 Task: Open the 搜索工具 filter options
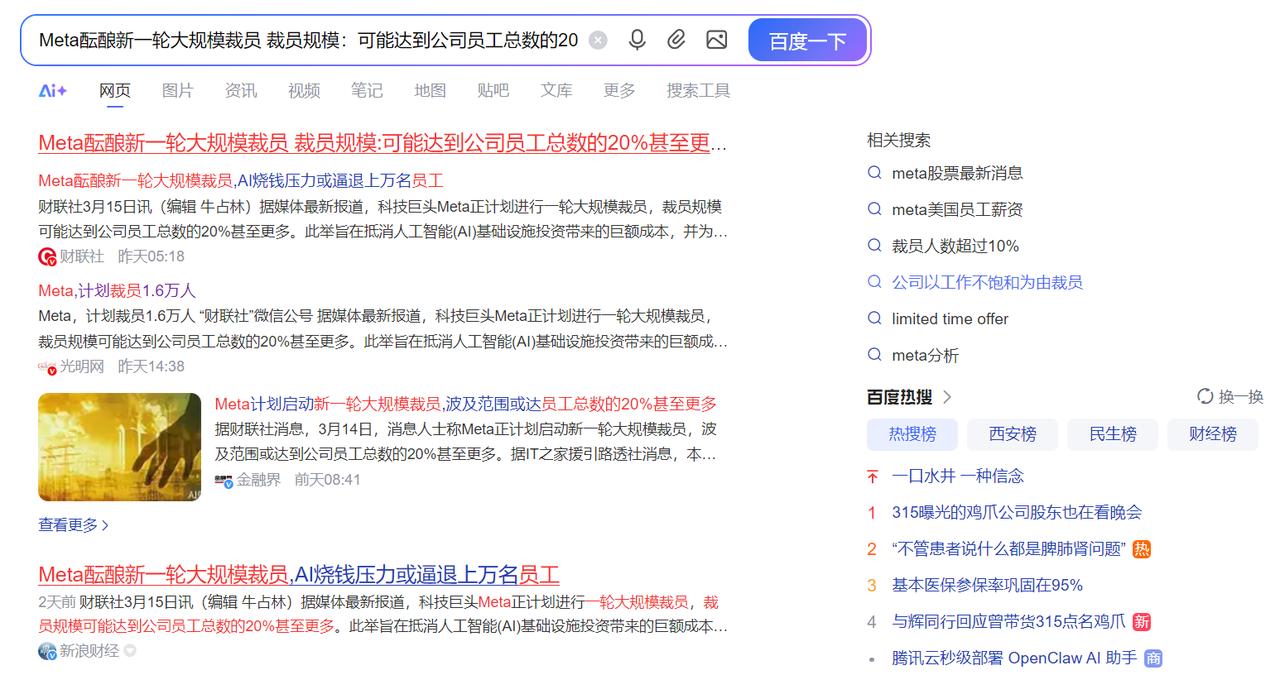click(x=698, y=91)
